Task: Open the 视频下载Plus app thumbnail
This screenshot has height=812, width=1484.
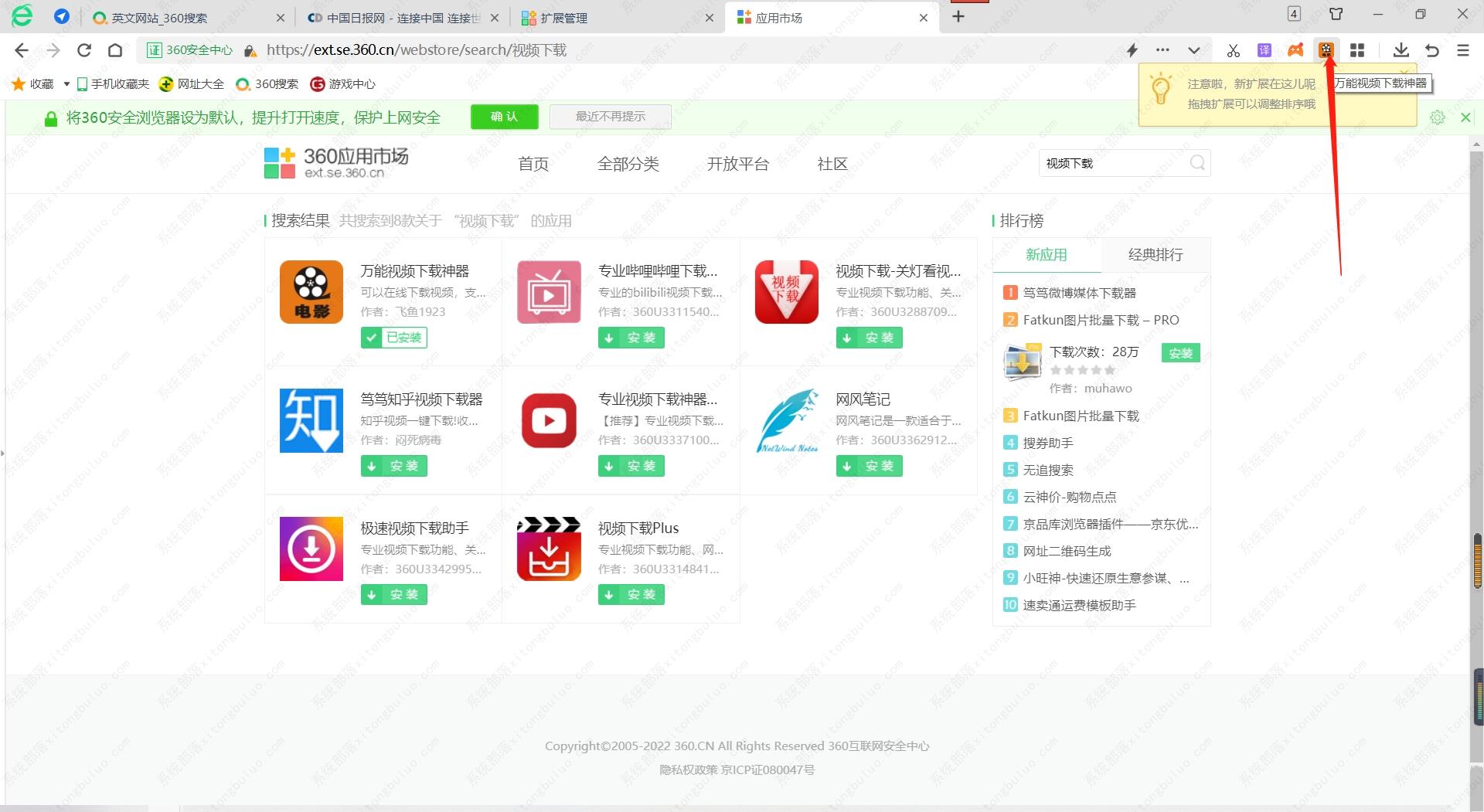Action: coord(549,549)
